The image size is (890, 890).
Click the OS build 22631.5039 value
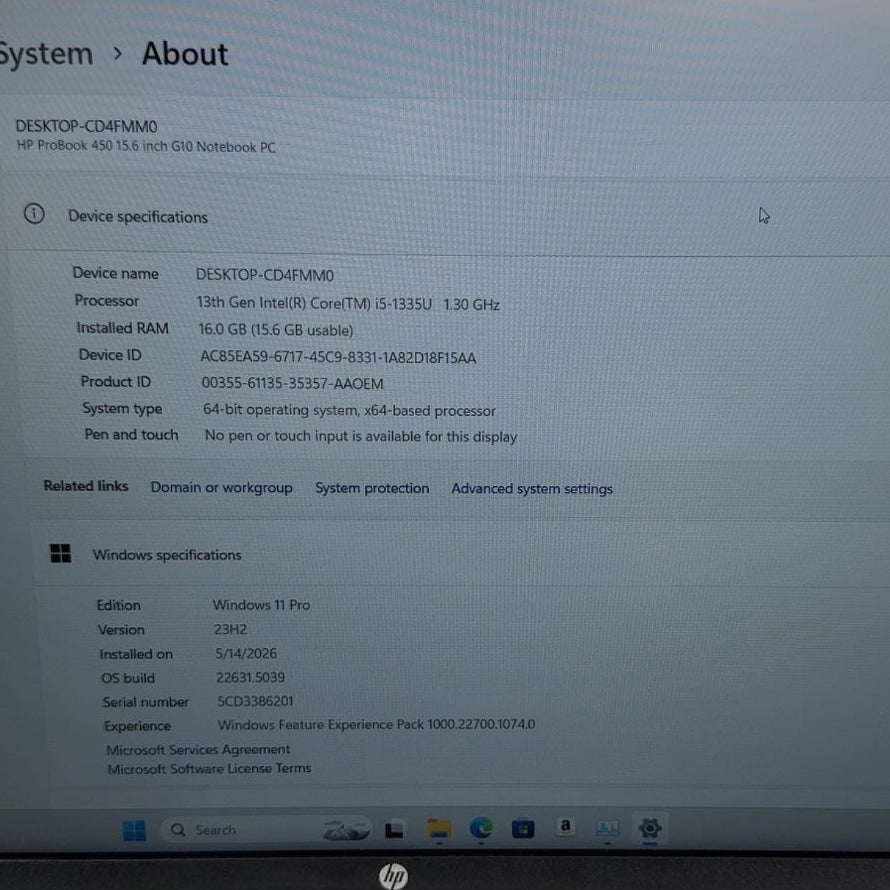coord(250,677)
